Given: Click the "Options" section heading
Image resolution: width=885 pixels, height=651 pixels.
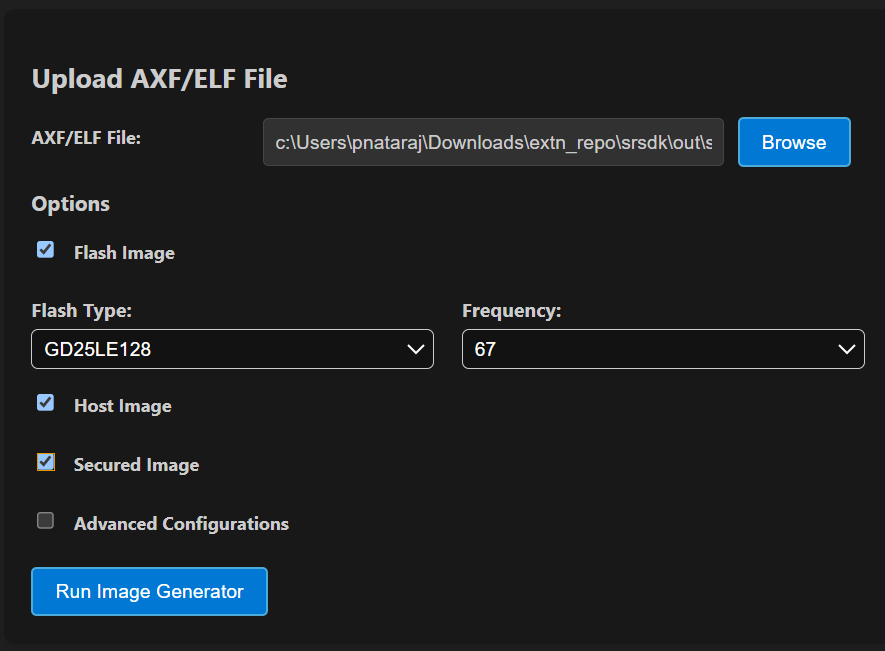Looking at the screenshot, I should click(x=71, y=204).
